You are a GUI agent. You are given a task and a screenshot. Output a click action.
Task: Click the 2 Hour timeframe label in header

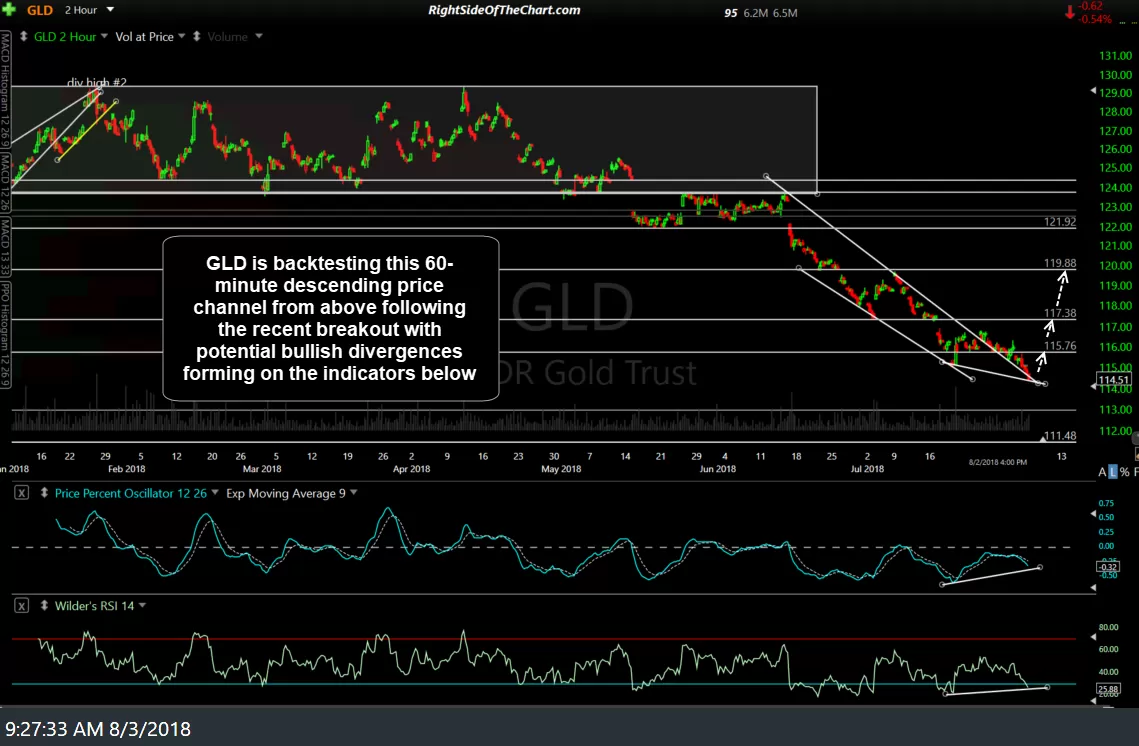[81, 10]
